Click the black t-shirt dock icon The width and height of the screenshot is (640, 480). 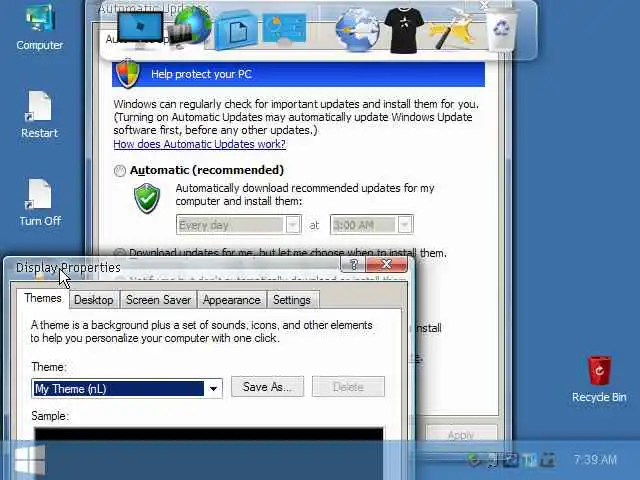[x=404, y=31]
